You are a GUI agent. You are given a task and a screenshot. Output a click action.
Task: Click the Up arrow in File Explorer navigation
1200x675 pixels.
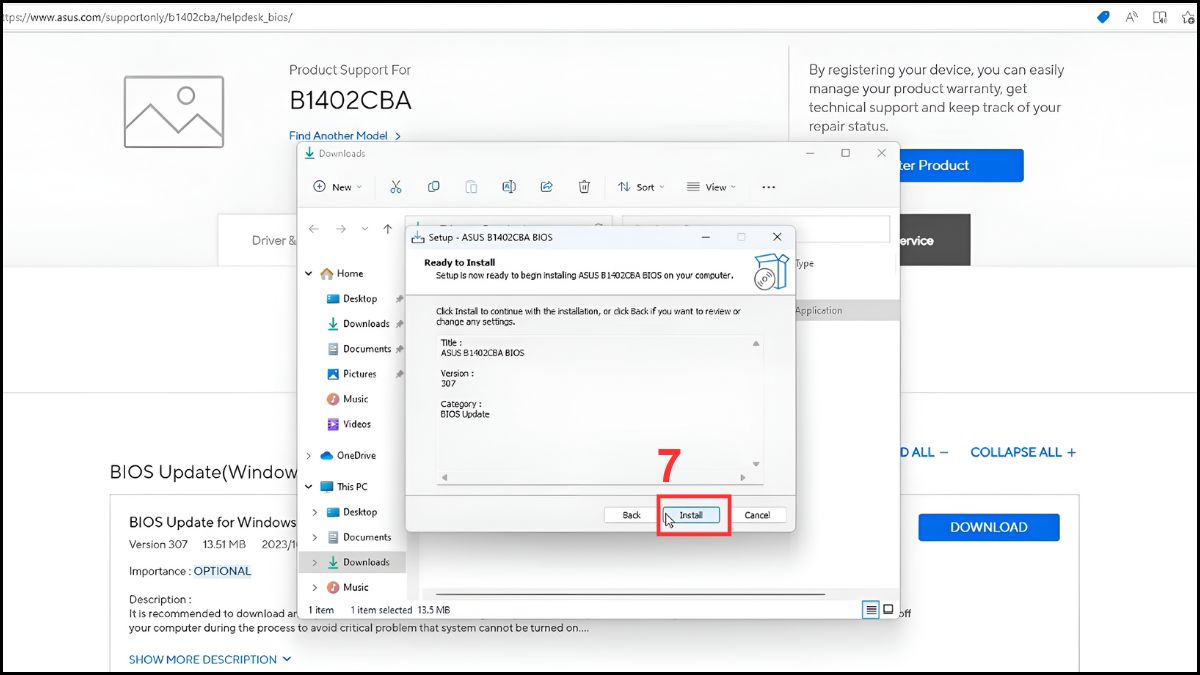pos(388,229)
